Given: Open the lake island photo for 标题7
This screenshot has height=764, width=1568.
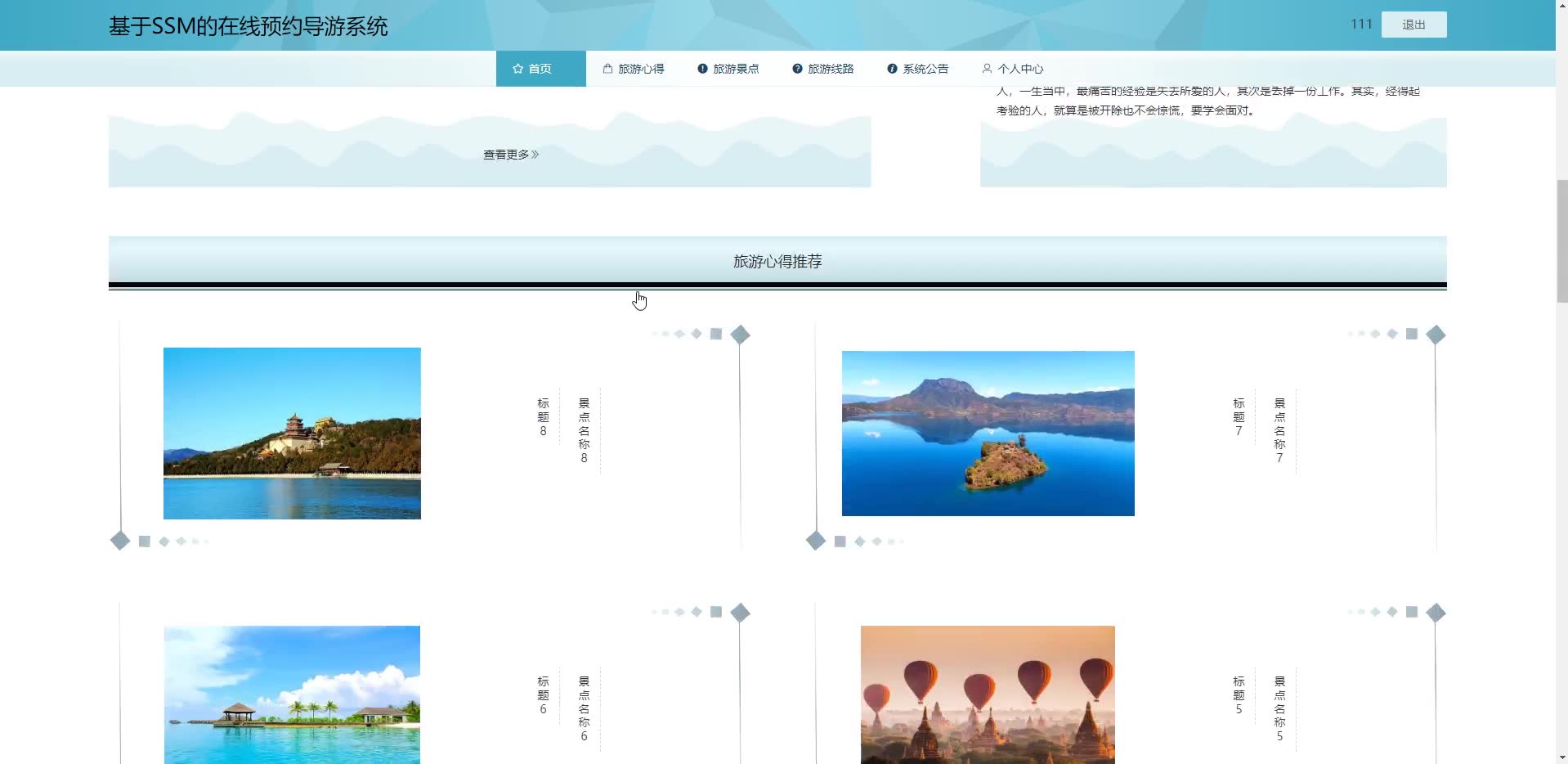Looking at the screenshot, I should click(988, 434).
